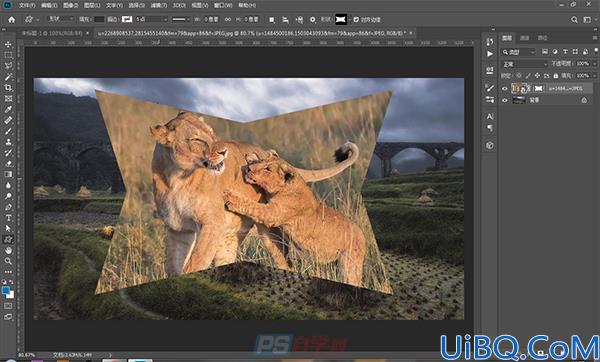This screenshot has height=362, width=600.
Task: Select the Gradient tool
Action: pos(8,174)
